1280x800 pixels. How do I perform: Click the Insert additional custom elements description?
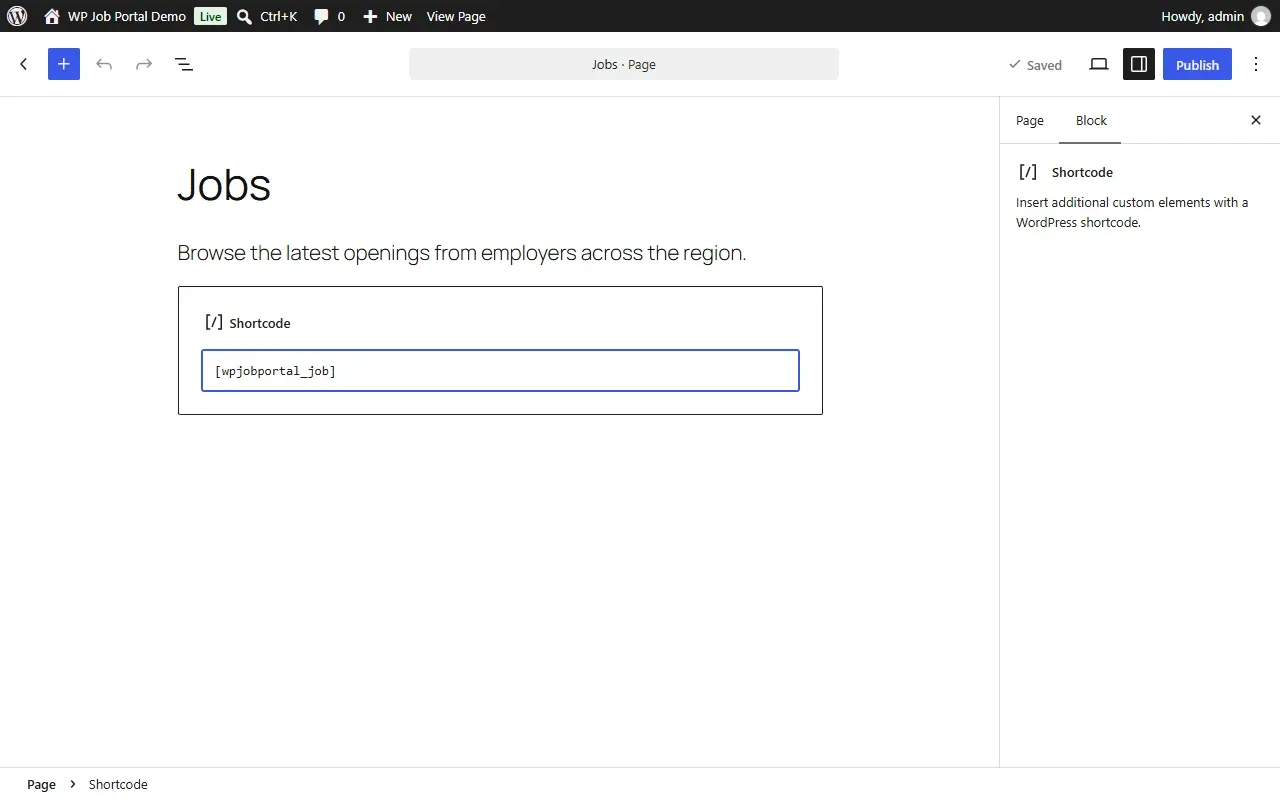(x=1132, y=212)
